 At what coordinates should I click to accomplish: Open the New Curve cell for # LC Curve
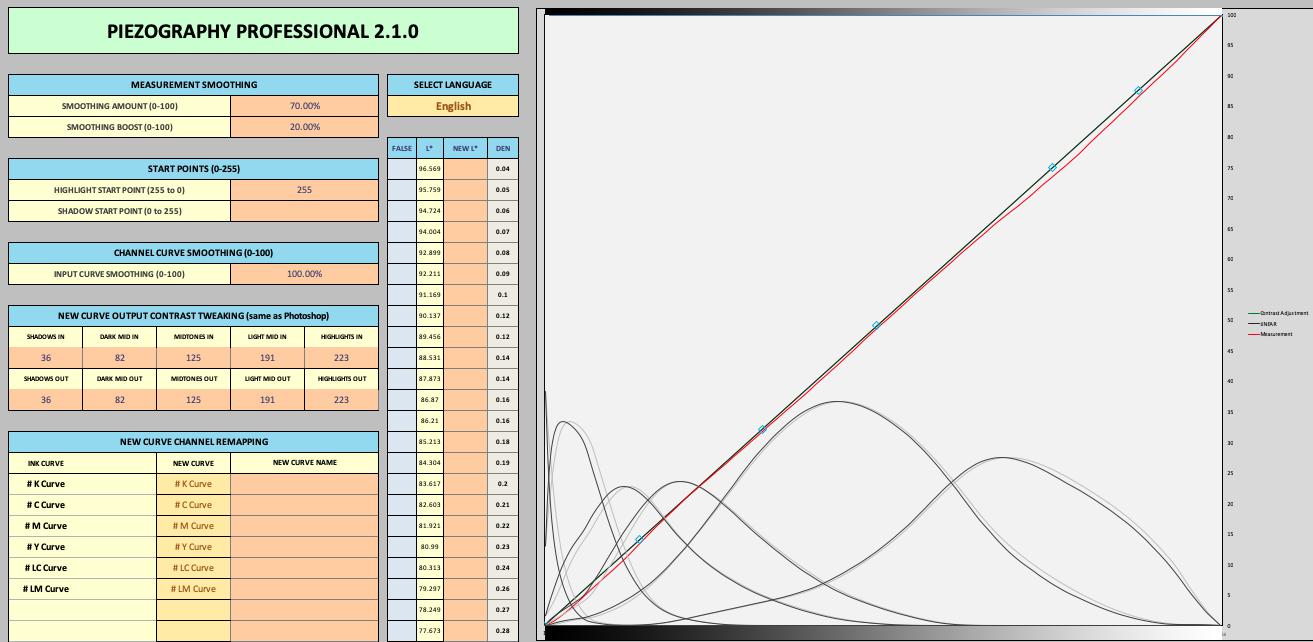pos(194,568)
